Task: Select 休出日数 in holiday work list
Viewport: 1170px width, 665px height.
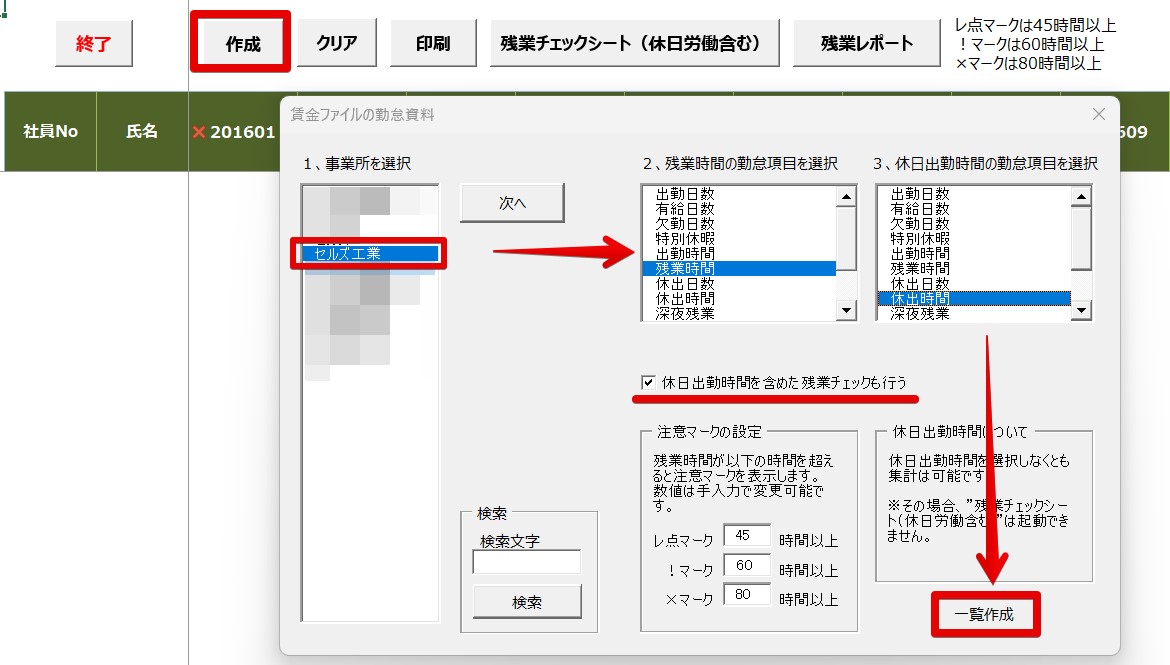Action: [x=974, y=284]
